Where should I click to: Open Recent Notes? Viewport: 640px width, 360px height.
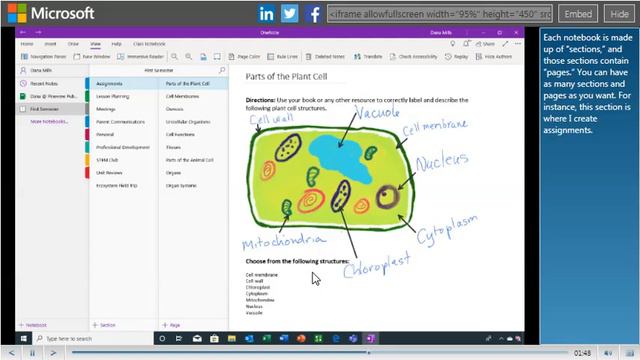point(51,83)
